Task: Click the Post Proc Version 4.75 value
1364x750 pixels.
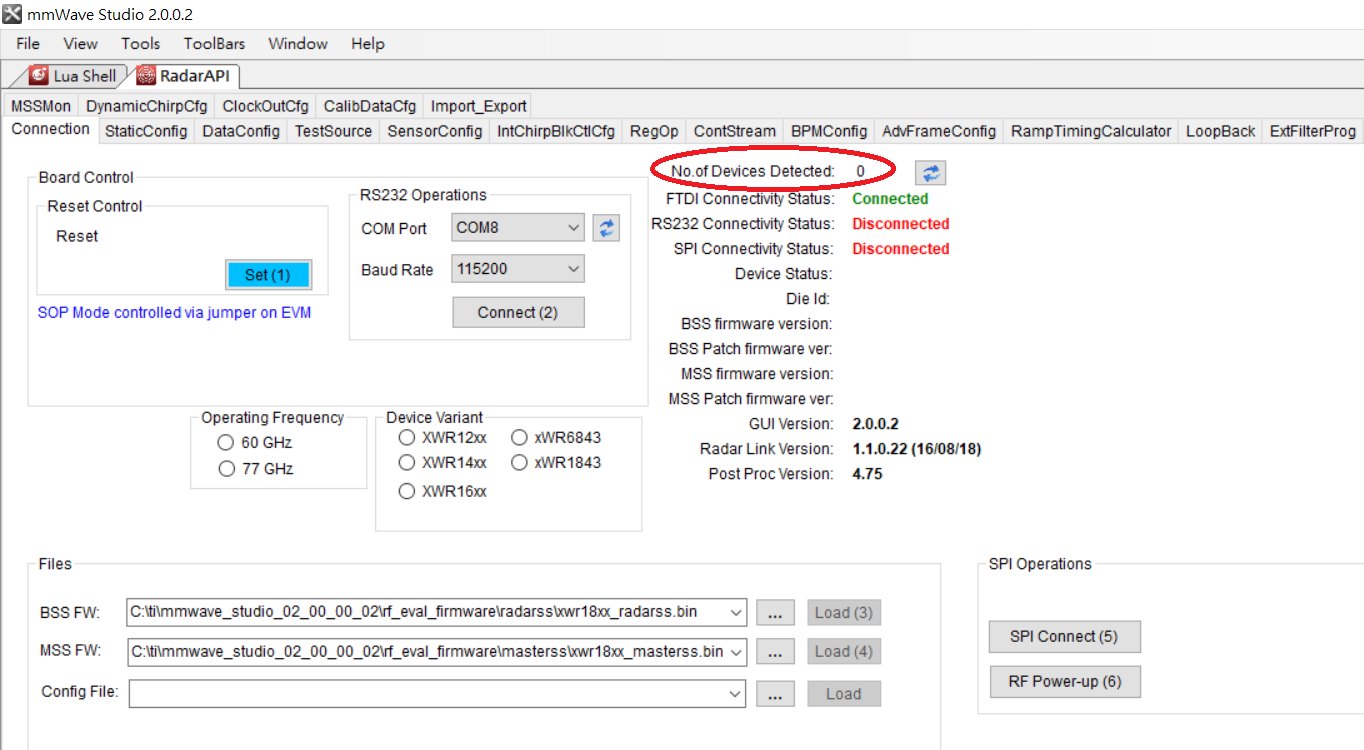Action: tap(867, 474)
